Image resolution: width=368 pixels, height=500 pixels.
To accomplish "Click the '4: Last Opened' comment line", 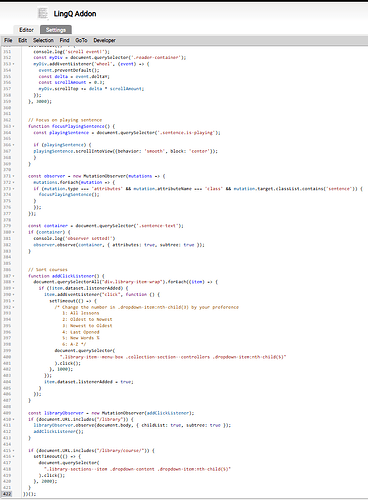I will pyautogui.click(x=81, y=332).
